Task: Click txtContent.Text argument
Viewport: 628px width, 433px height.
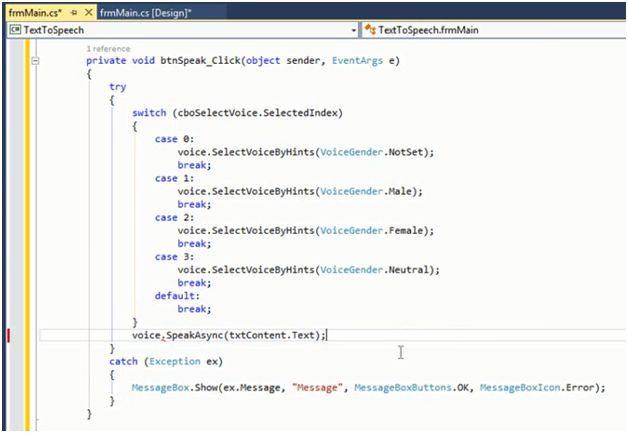Action: (272, 335)
